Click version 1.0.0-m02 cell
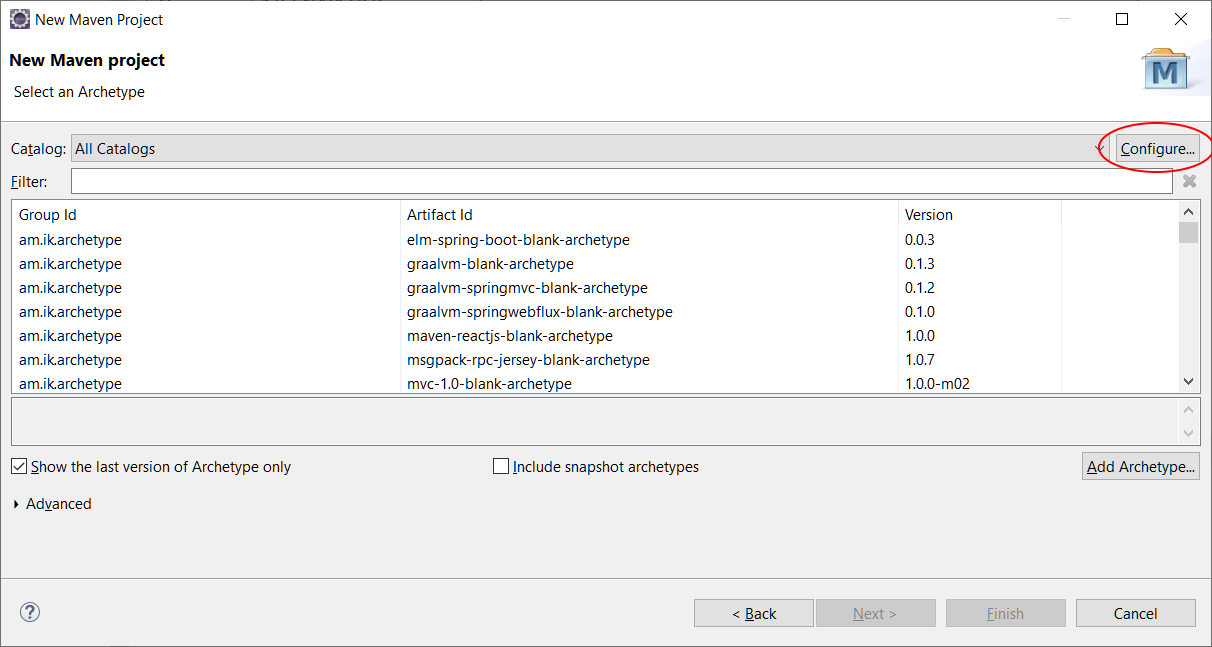 tap(938, 384)
